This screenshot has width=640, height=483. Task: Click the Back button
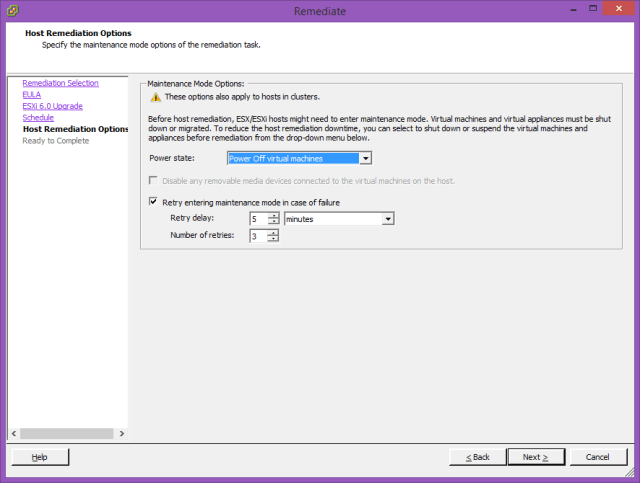click(x=475, y=457)
